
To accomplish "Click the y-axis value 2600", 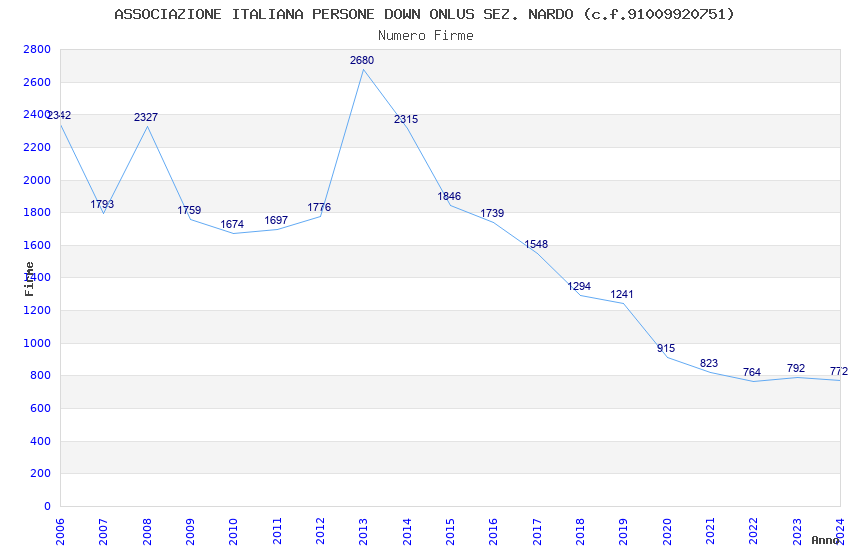I will (x=37, y=82).
